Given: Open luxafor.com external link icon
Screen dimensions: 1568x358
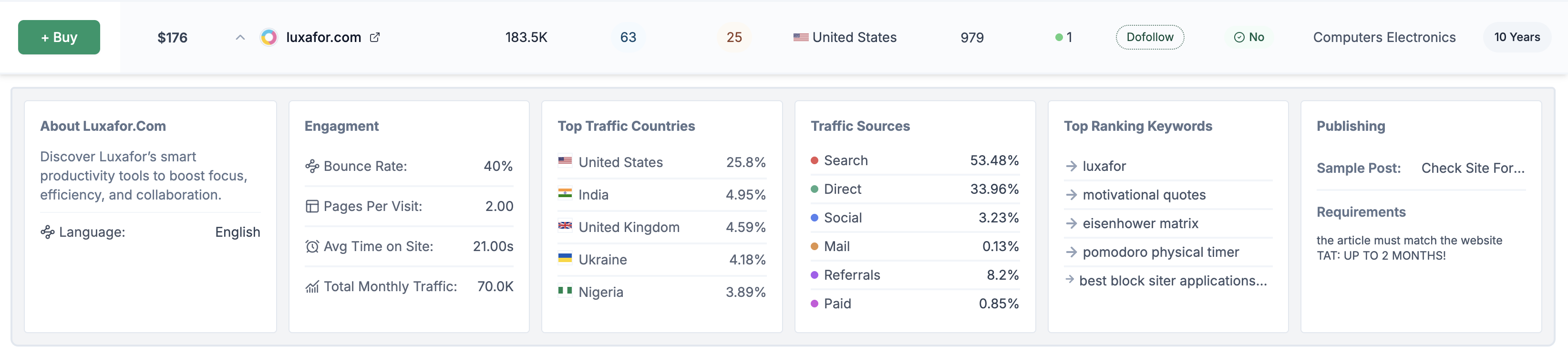Looking at the screenshot, I should pyautogui.click(x=375, y=38).
